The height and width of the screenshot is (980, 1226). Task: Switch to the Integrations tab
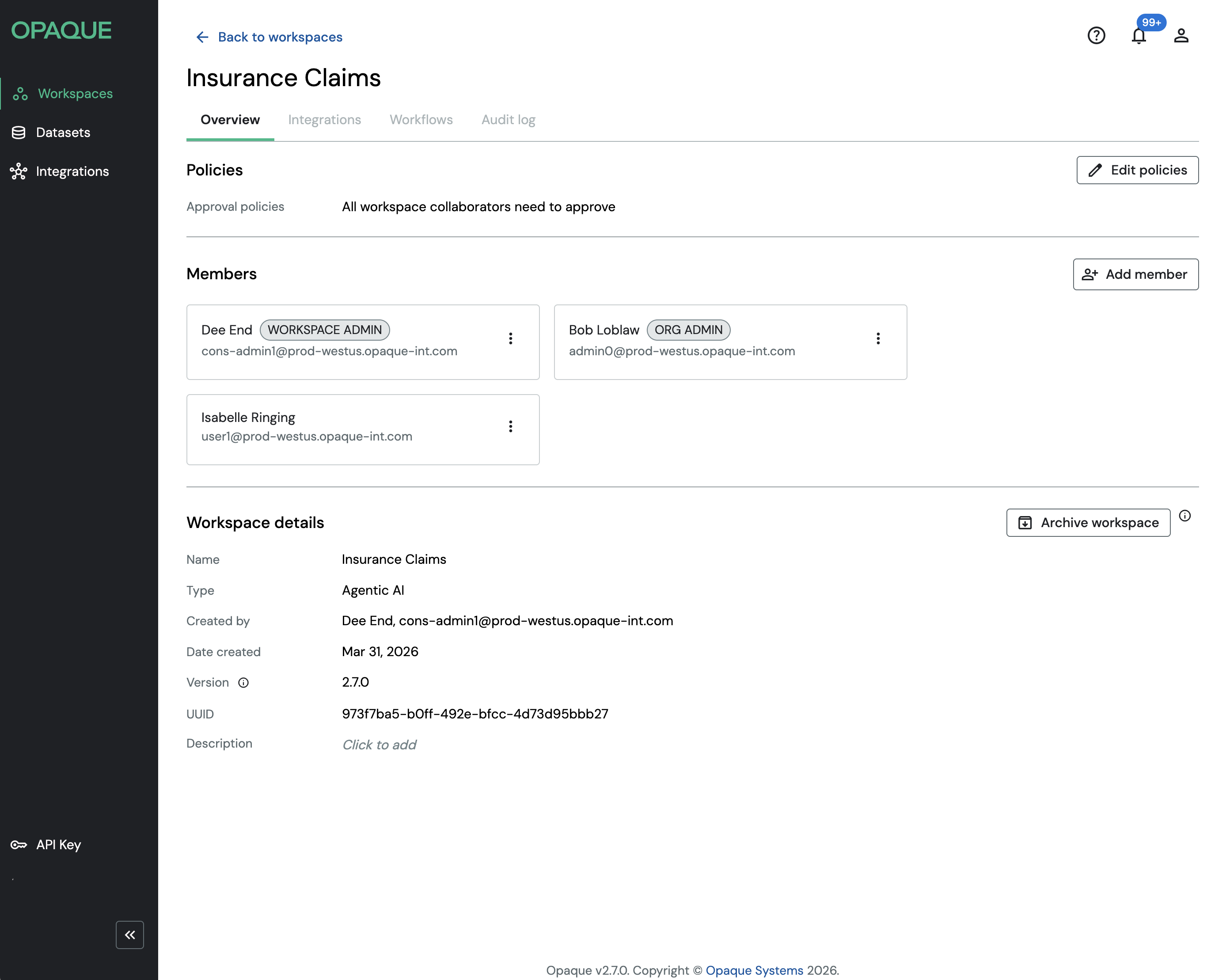click(x=324, y=120)
